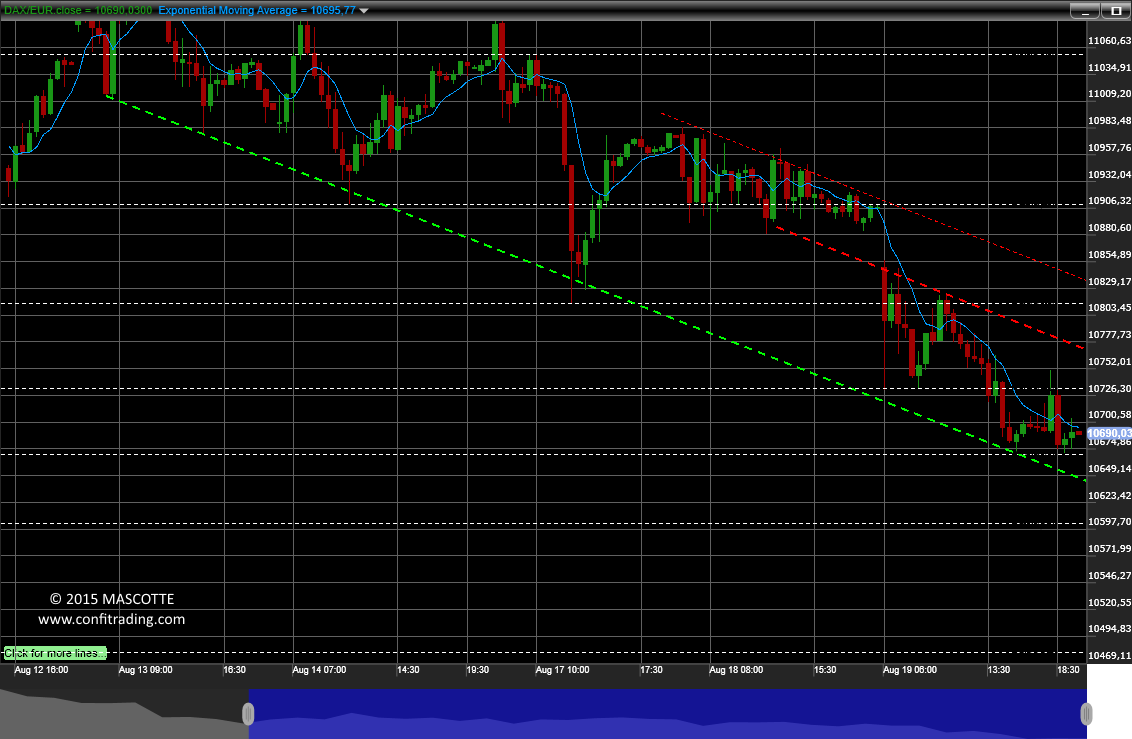Grab the right range slider handle
1132x739 pixels.
click(1086, 714)
